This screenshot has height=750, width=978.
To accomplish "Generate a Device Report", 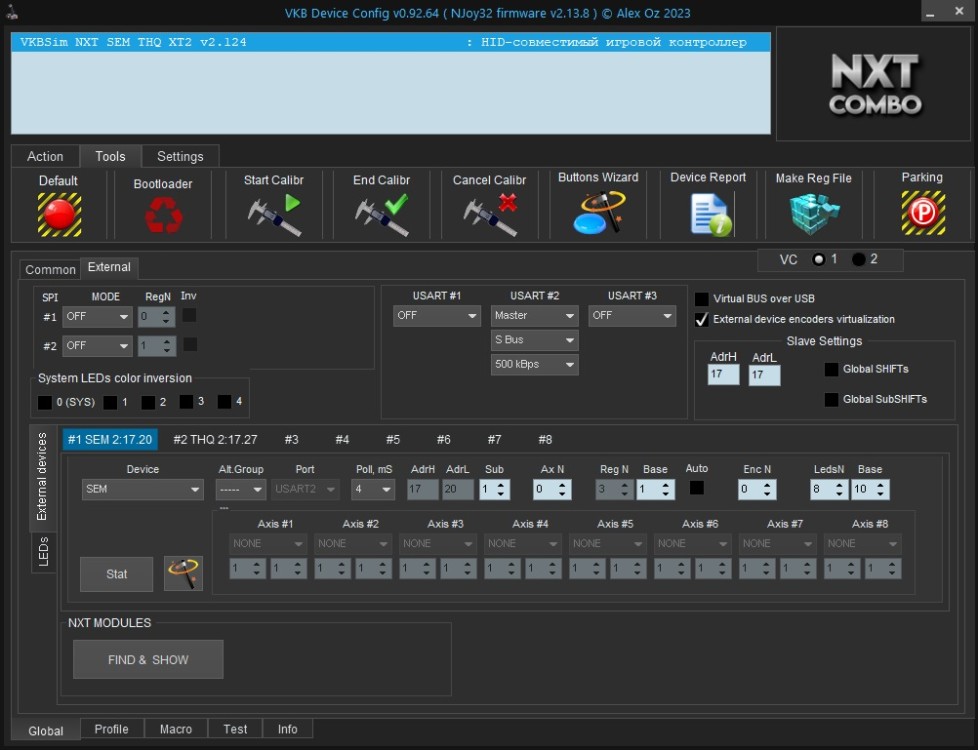I will tap(708, 214).
